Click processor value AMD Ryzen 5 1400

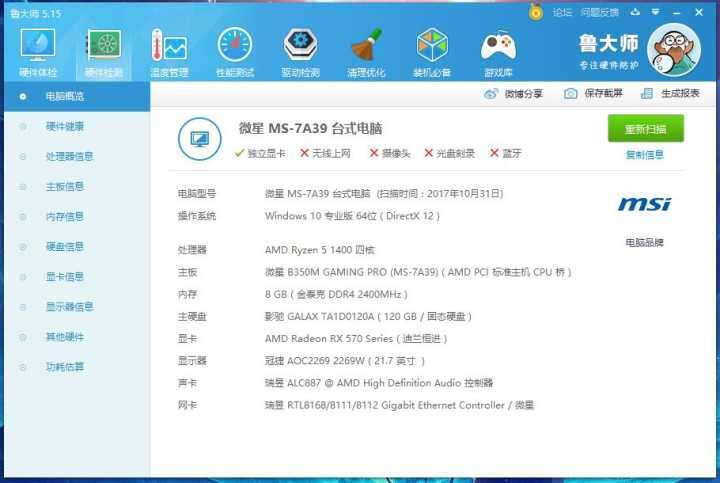tap(320, 250)
